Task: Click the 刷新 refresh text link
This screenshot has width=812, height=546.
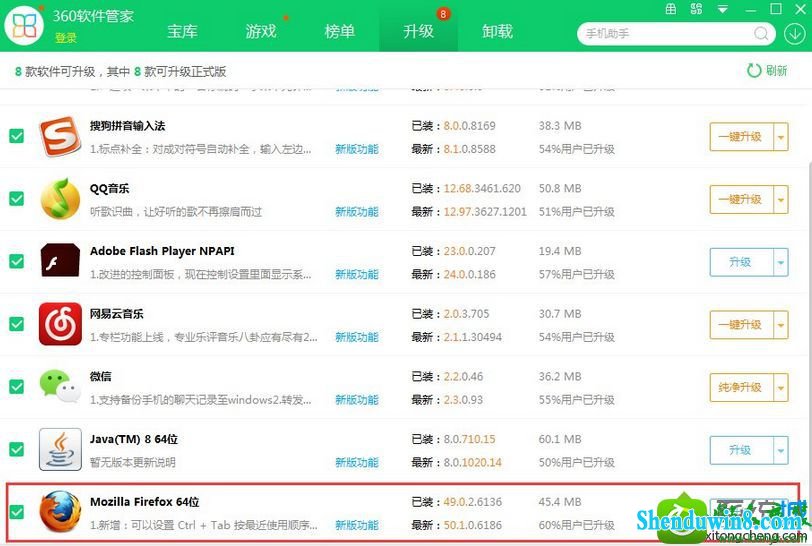Action: tap(777, 70)
